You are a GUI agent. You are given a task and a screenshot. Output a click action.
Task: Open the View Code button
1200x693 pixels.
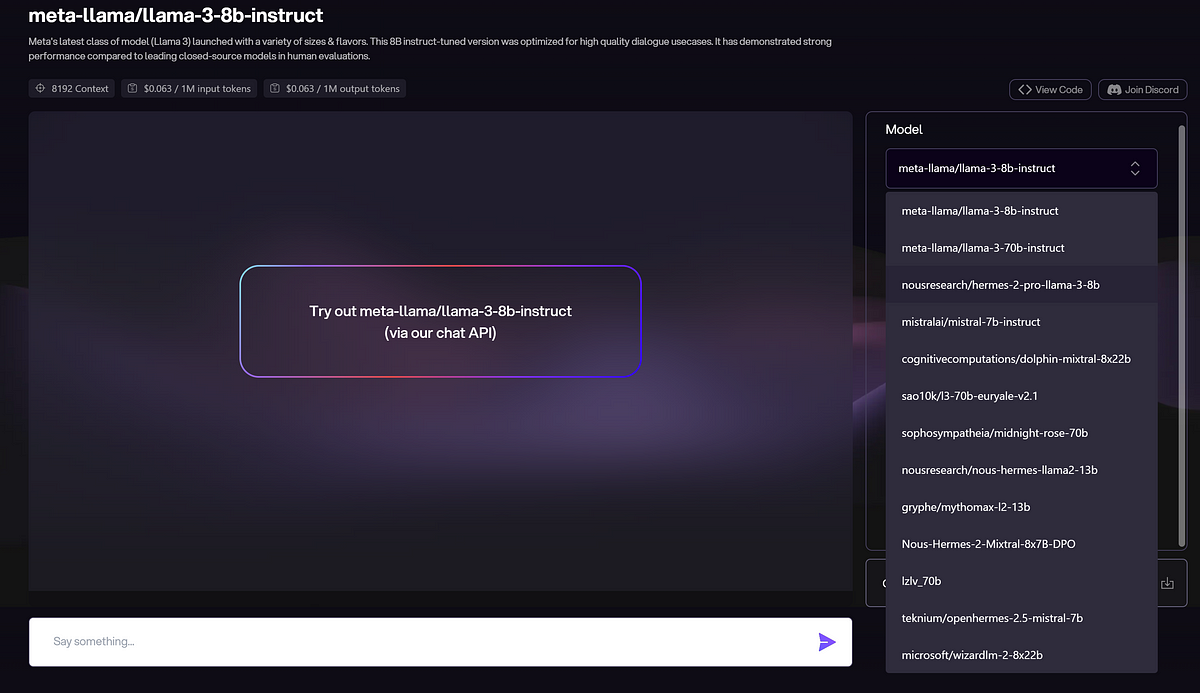pos(1050,90)
